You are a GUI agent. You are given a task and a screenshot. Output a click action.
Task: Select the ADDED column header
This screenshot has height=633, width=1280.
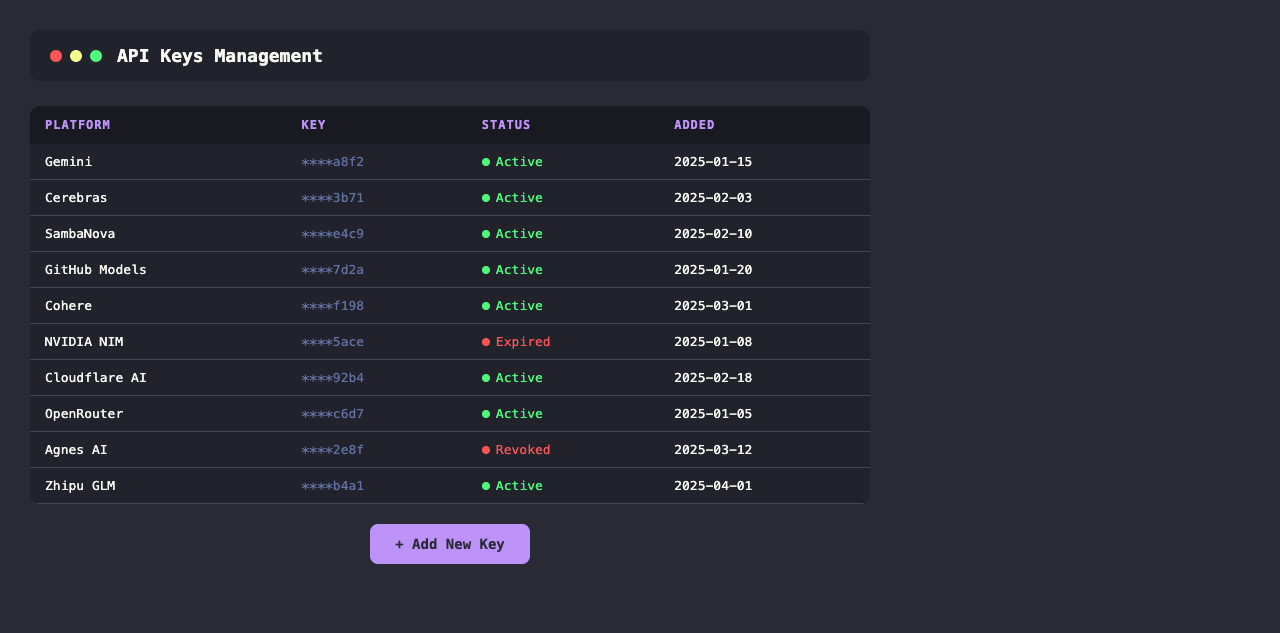tap(694, 125)
